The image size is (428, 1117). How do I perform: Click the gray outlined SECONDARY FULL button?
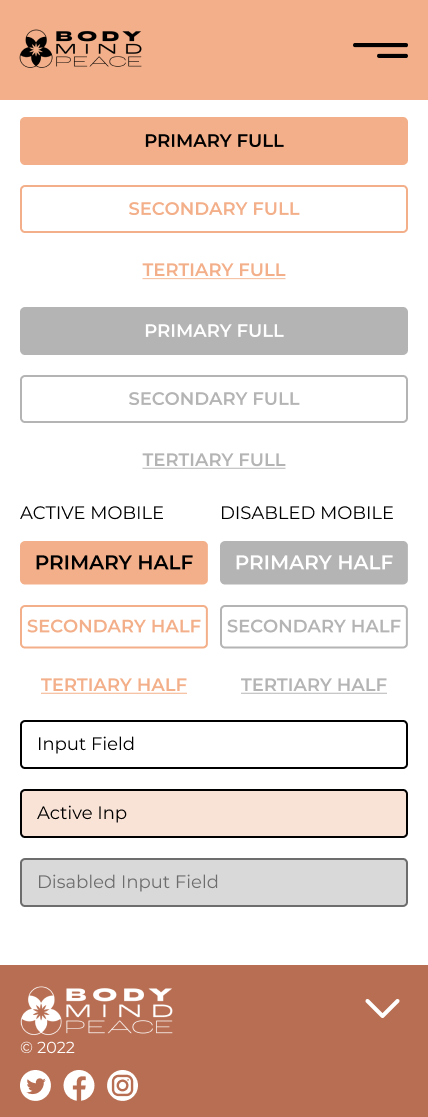214,399
